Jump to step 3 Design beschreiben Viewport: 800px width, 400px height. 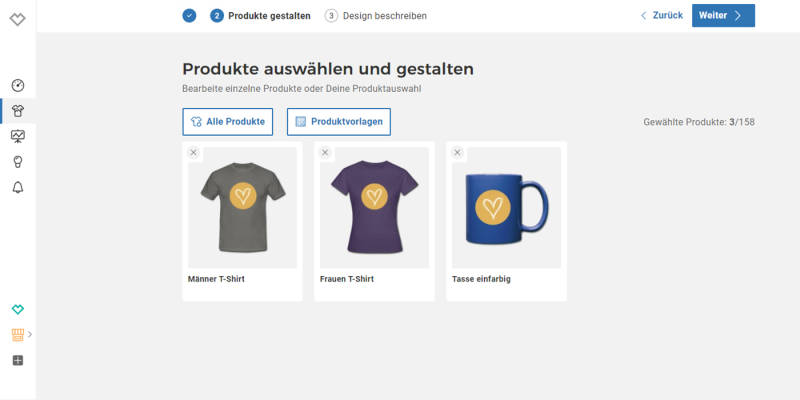point(376,16)
